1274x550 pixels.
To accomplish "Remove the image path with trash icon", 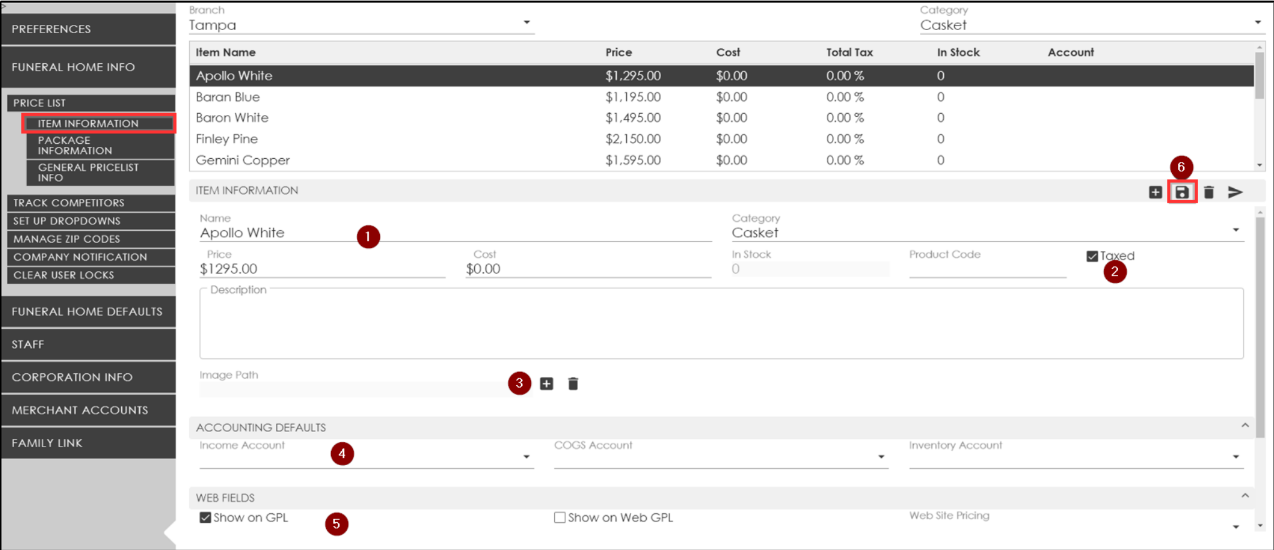I will (573, 384).
